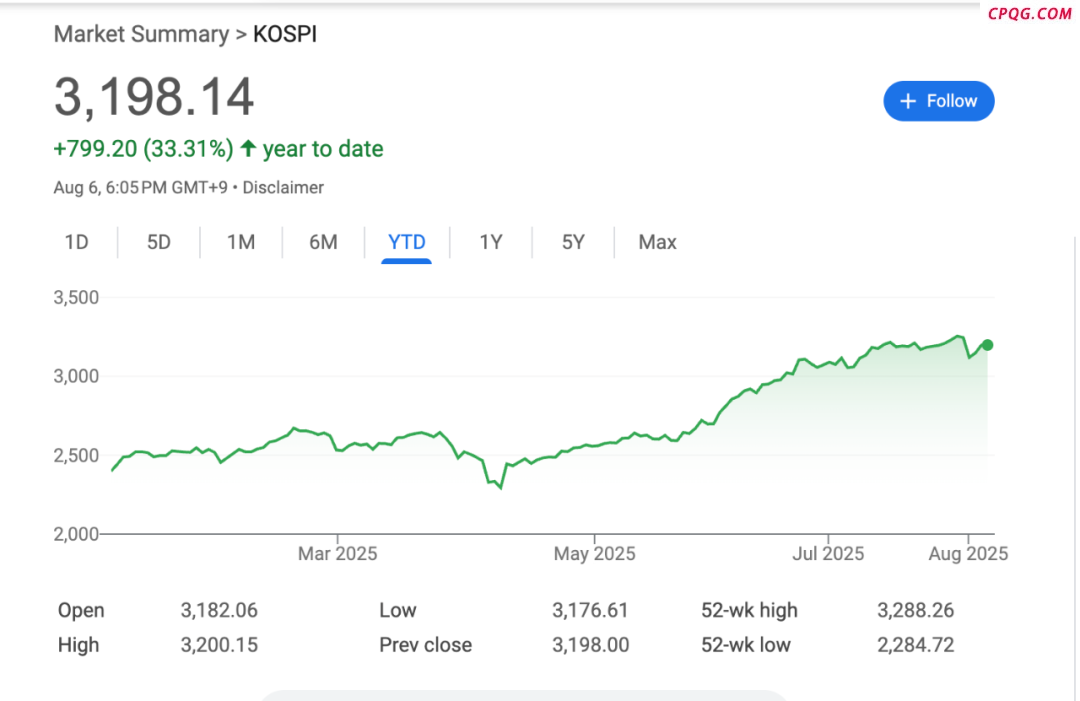Click the High label
The height and width of the screenshot is (701, 1080).
(x=79, y=645)
